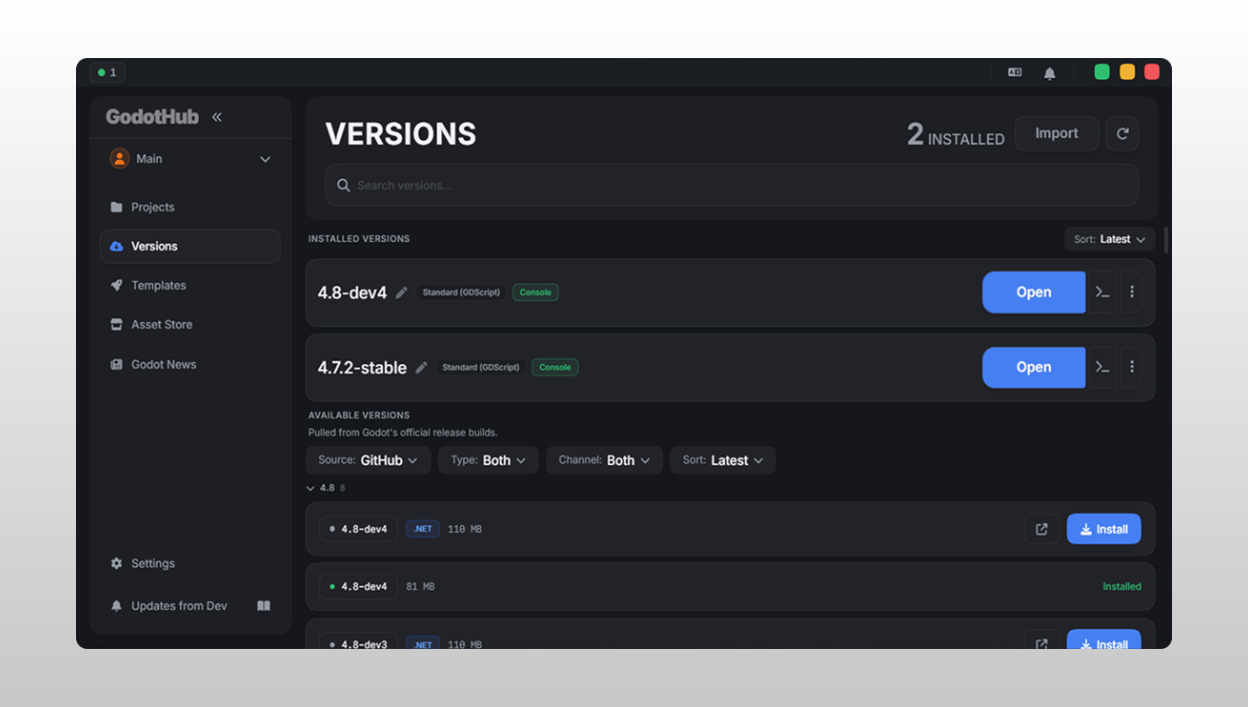Focus the Search versions input field
1248x707 pixels.
point(732,185)
